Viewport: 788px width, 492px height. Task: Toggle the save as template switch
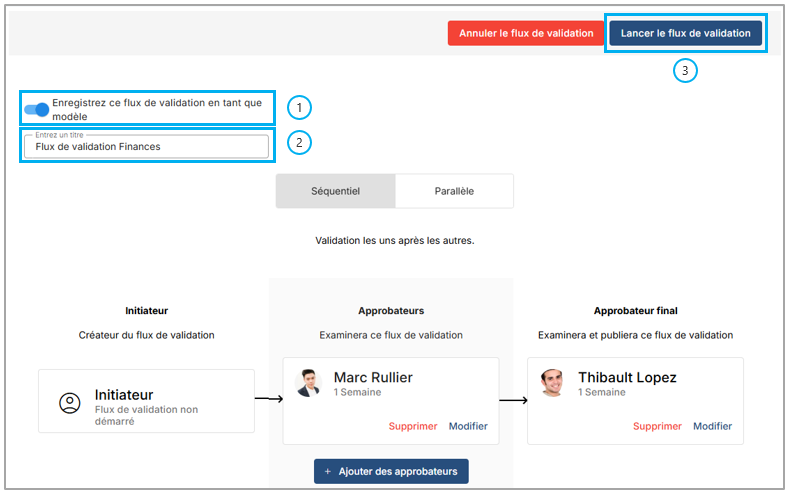pos(36,109)
